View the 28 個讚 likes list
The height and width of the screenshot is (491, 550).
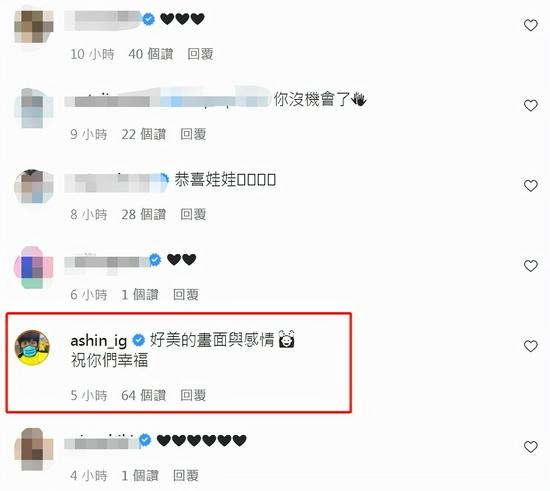tap(143, 214)
